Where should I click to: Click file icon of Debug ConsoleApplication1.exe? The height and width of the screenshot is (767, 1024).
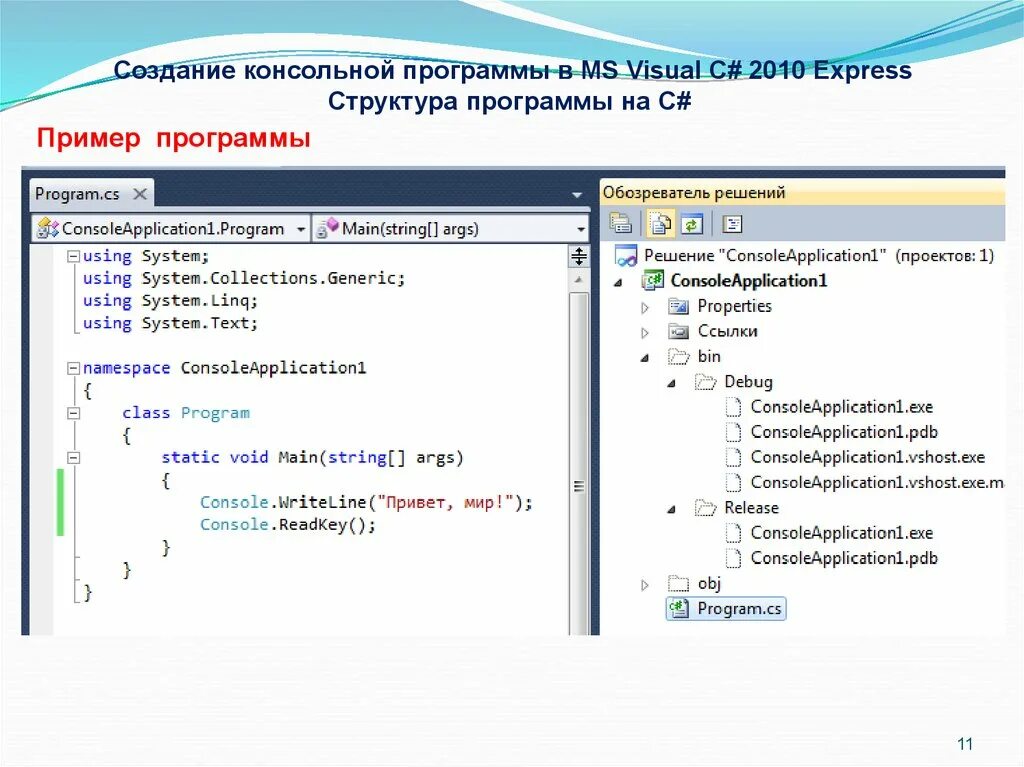click(733, 407)
